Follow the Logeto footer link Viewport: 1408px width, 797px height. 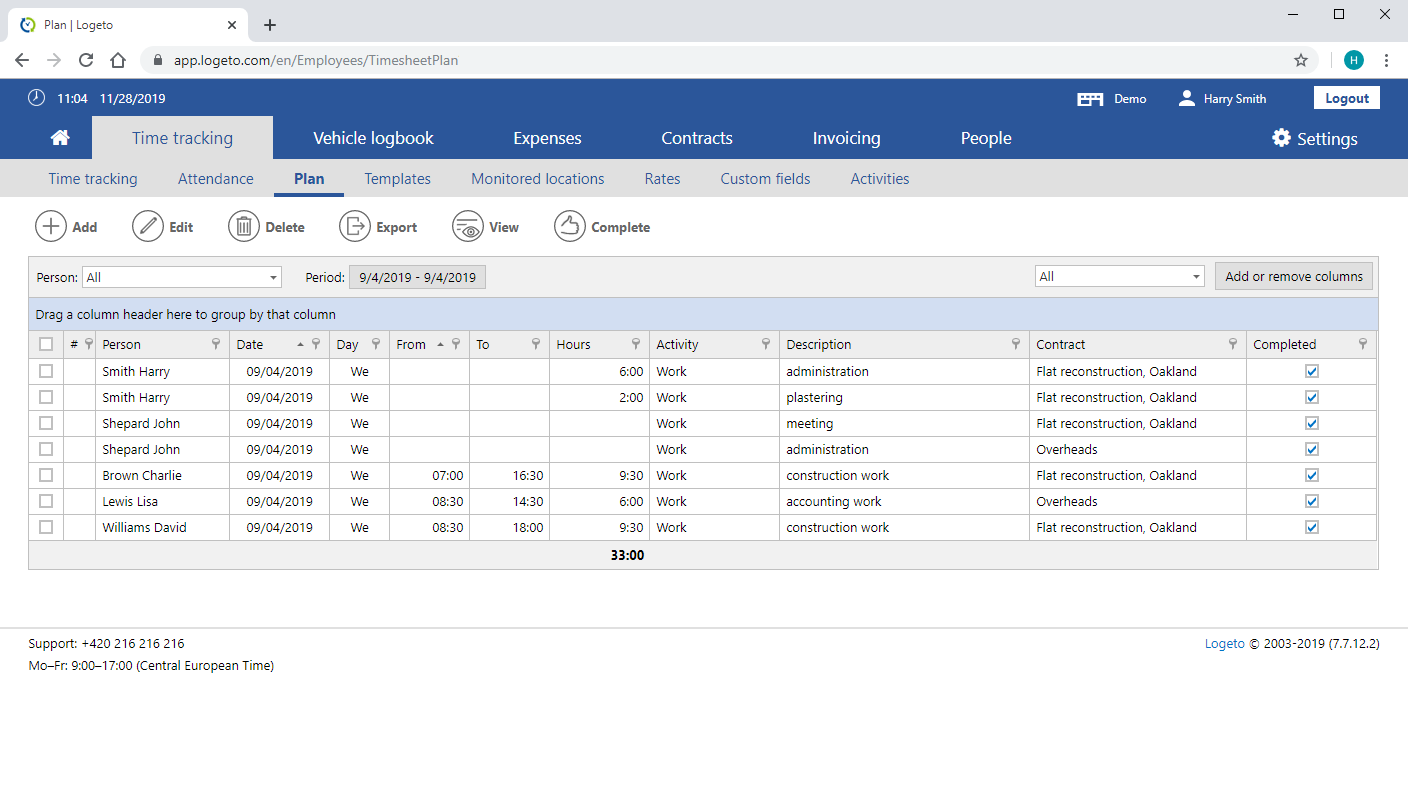point(1225,644)
